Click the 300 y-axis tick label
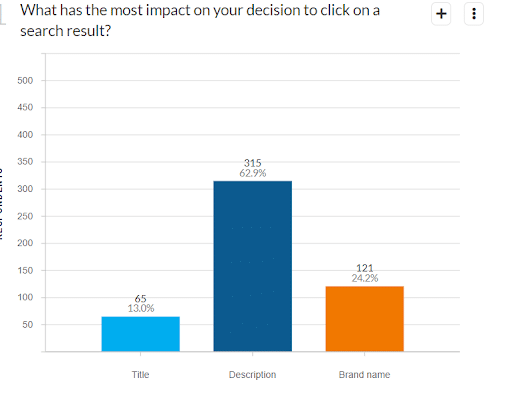This screenshot has width=512, height=398. pos(25,189)
